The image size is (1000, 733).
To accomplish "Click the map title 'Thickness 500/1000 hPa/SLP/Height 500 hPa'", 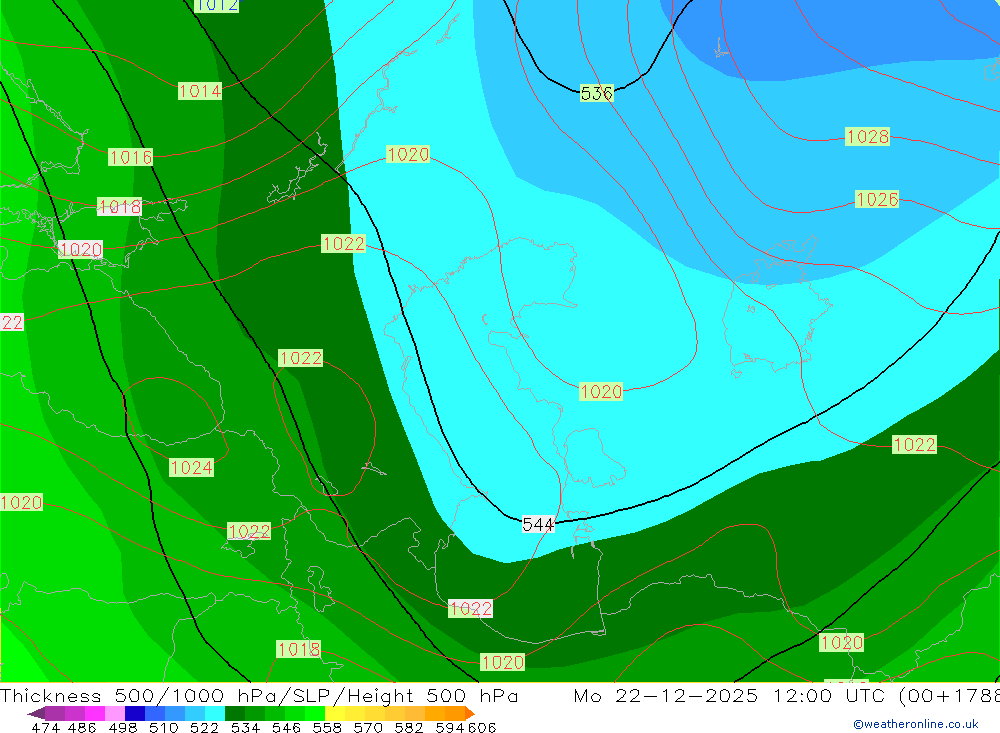I will [x=259, y=695].
